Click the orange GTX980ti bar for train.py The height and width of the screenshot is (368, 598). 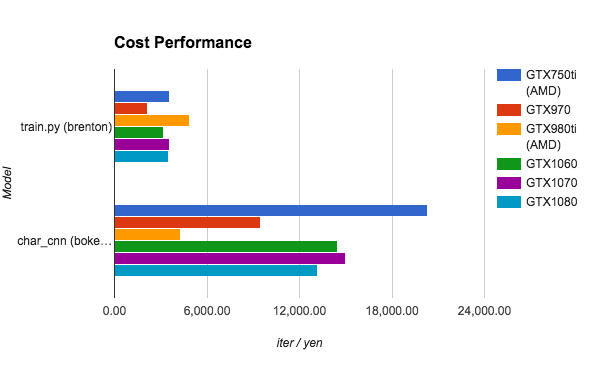pyautogui.click(x=152, y=121)
